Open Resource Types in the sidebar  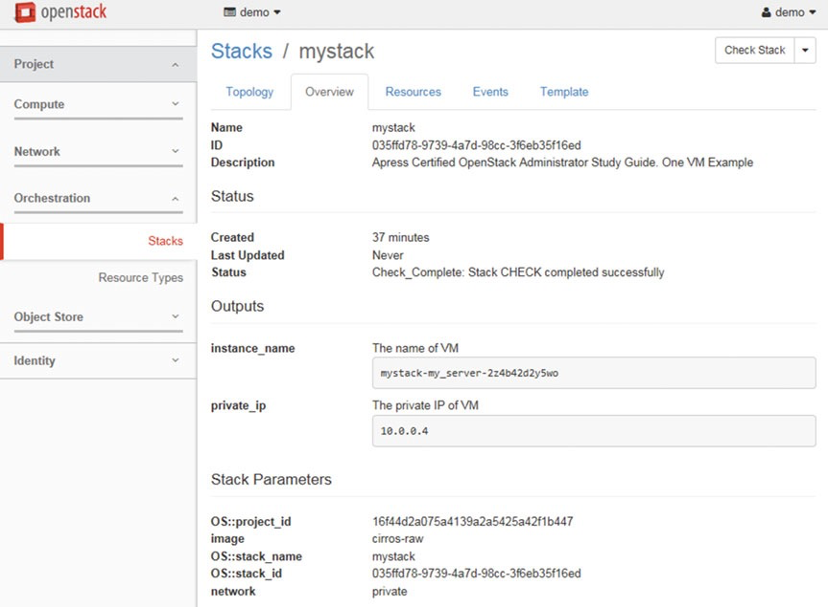coord(140,278)
